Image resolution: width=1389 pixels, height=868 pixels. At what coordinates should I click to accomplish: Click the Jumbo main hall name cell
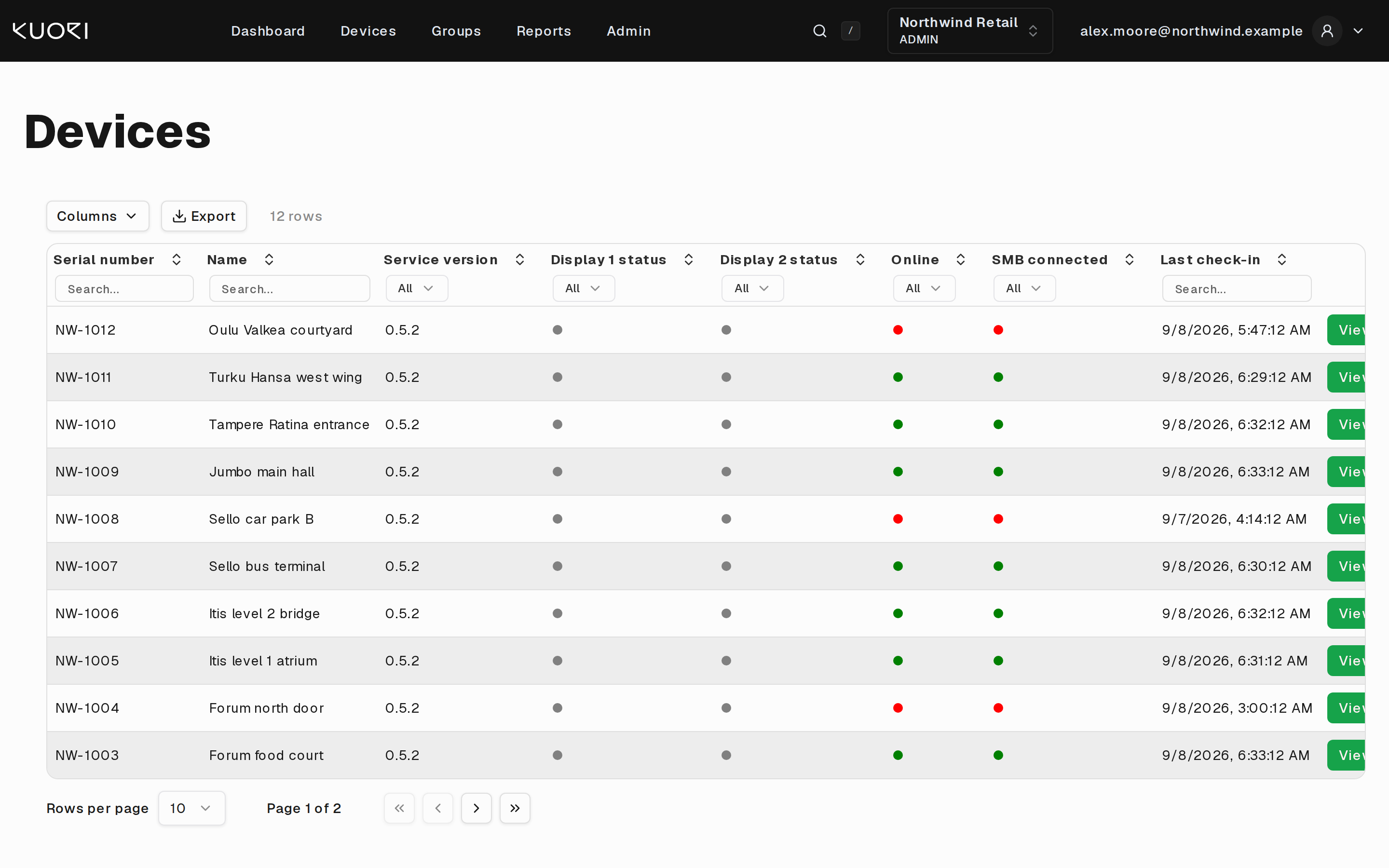[262, 472]
